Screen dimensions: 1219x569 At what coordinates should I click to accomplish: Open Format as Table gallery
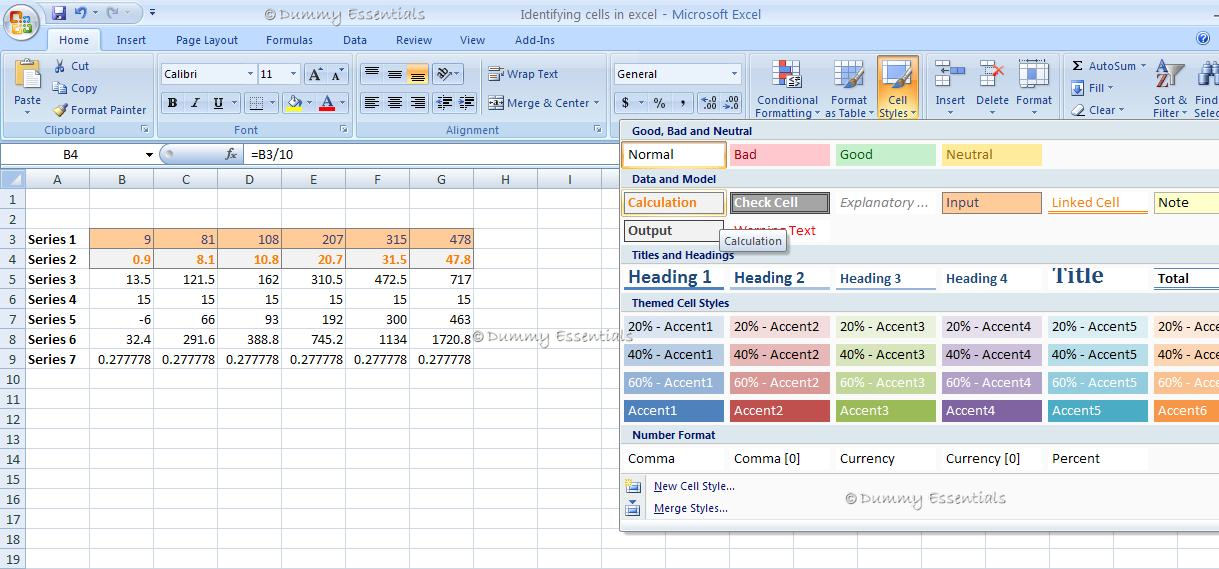click(x=849, y=88)
